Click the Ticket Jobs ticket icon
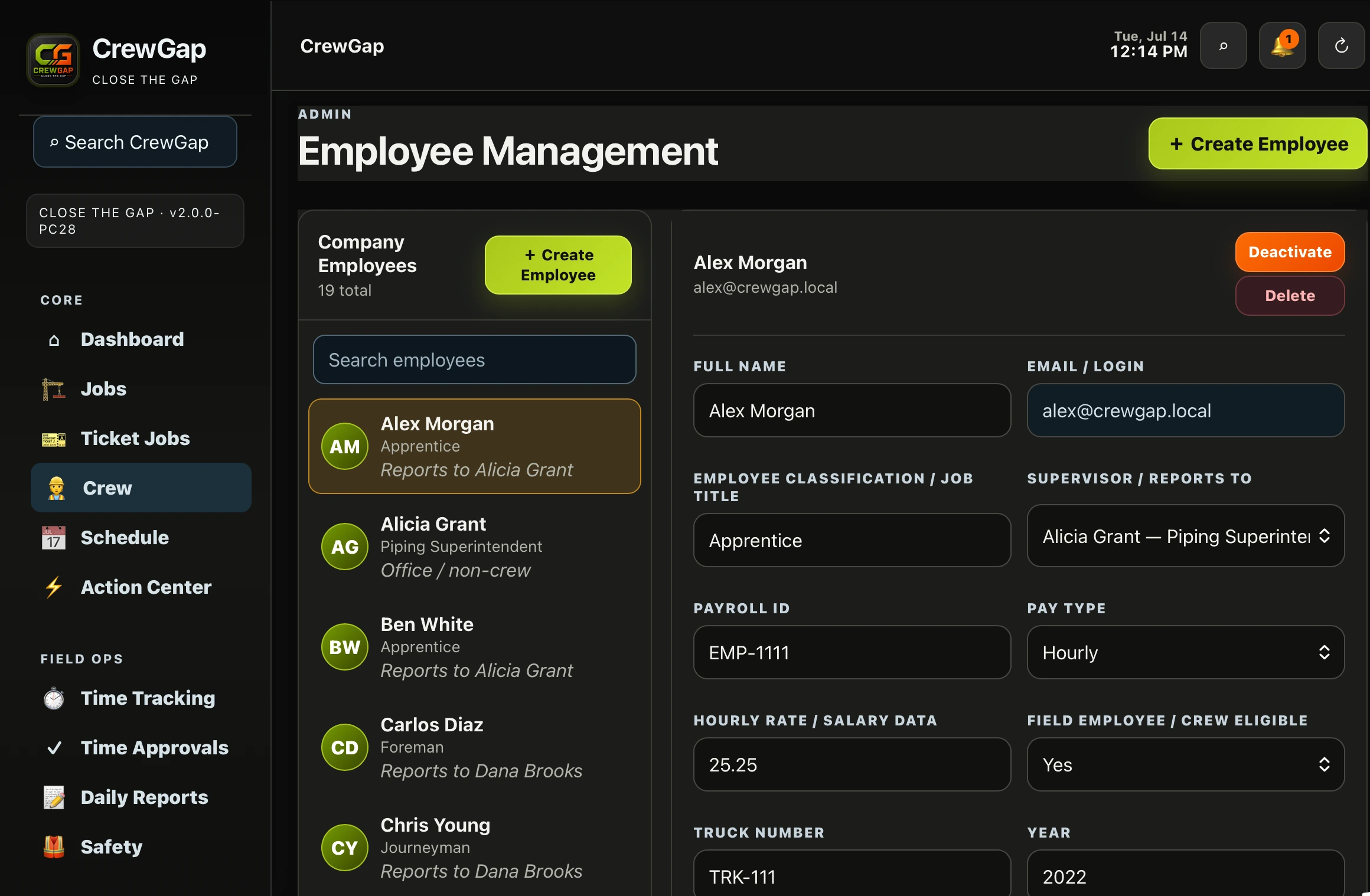Image resolution: width=1370 pixels, height=896 pixels. pos(54,439)
